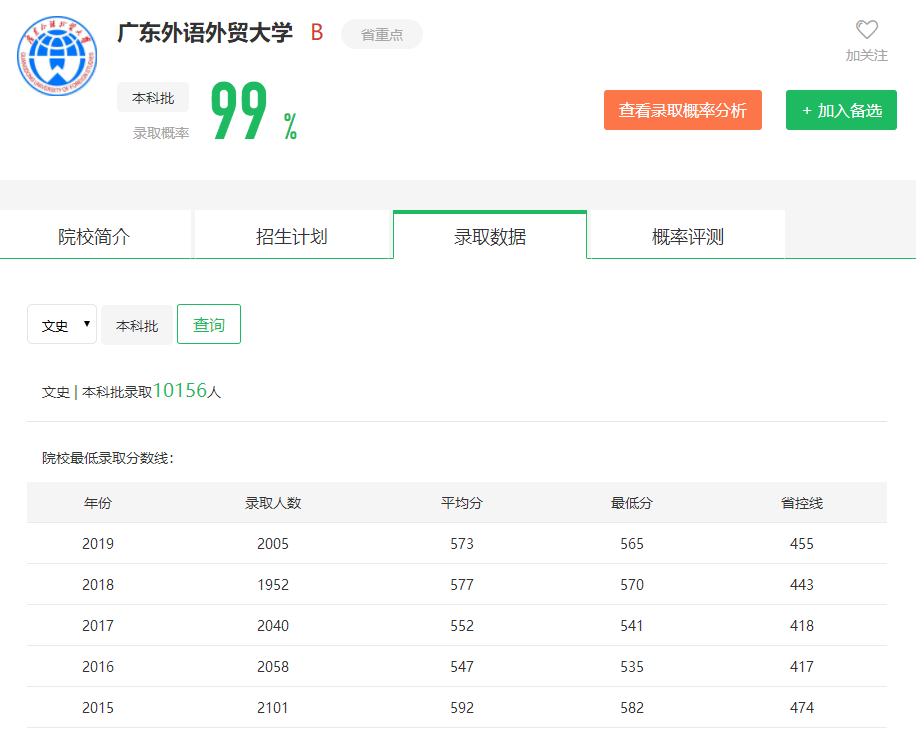This screenshot has width=916, height=743.
Task: Click the 本科批 tag above 录取概率
Action: [153, 98]
